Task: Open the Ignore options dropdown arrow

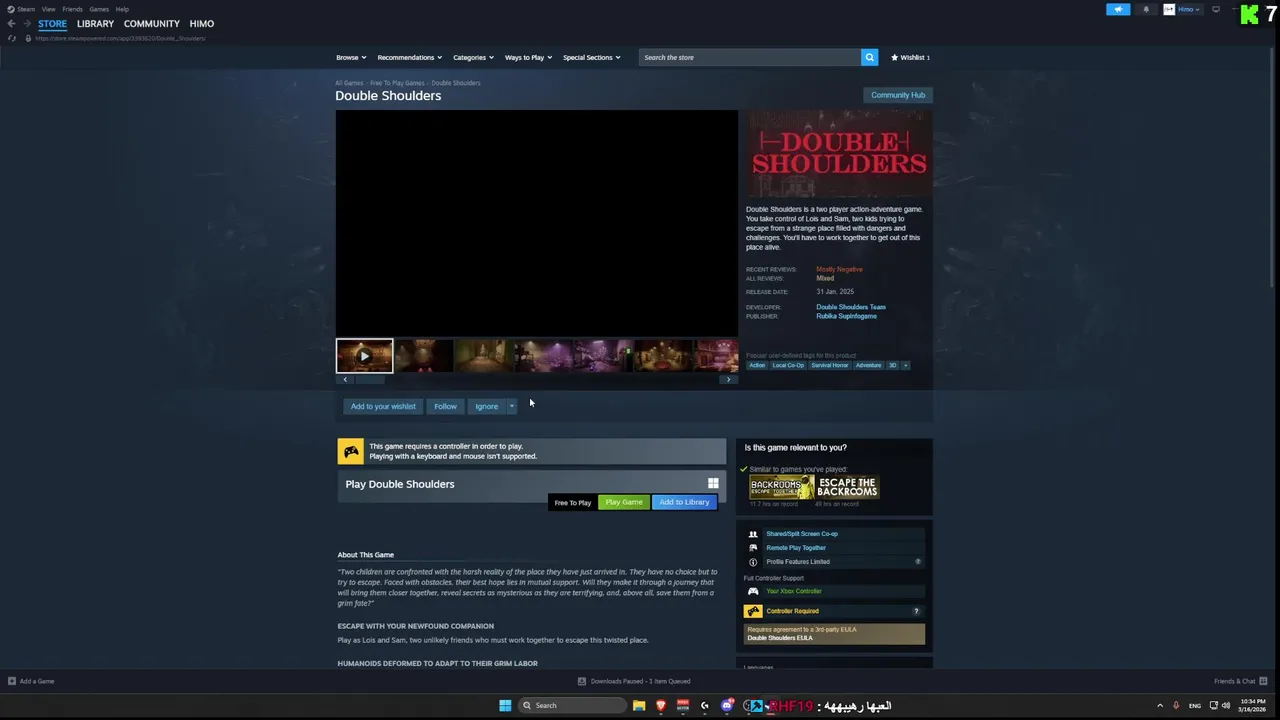Action: [x=511, y=406]
